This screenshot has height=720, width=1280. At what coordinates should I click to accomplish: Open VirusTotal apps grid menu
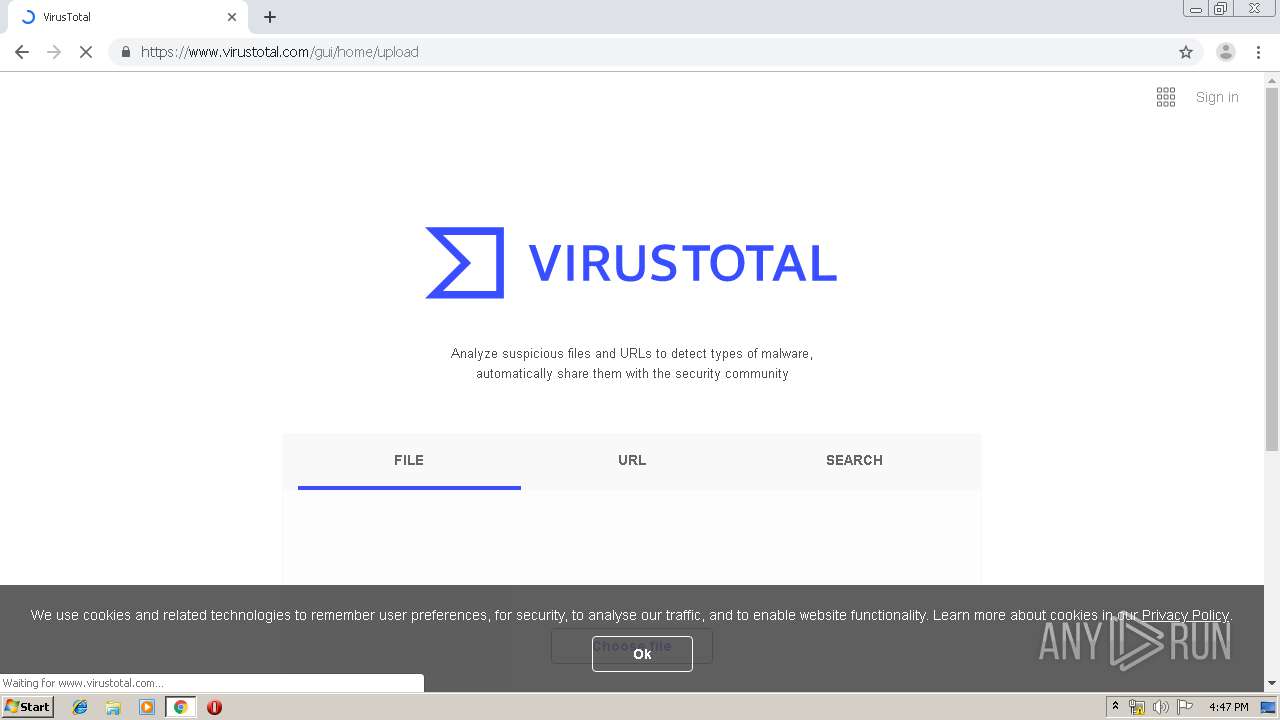coord(1166,97)
